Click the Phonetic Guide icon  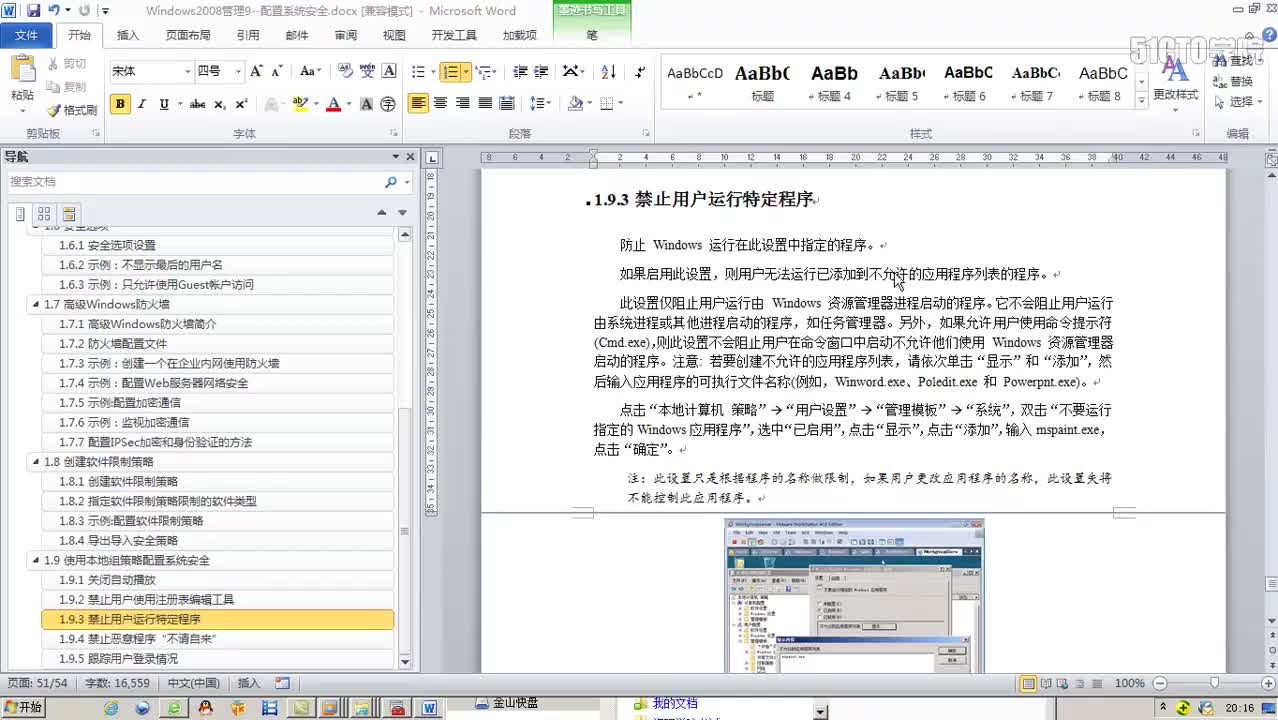point(367,71)
